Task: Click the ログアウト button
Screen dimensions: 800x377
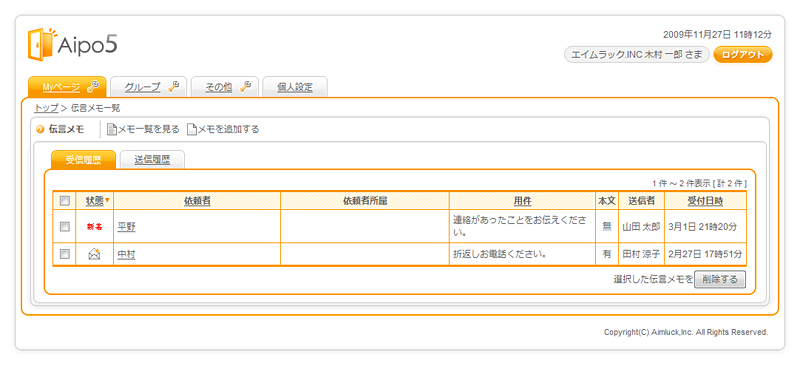Action: [743, 55]
